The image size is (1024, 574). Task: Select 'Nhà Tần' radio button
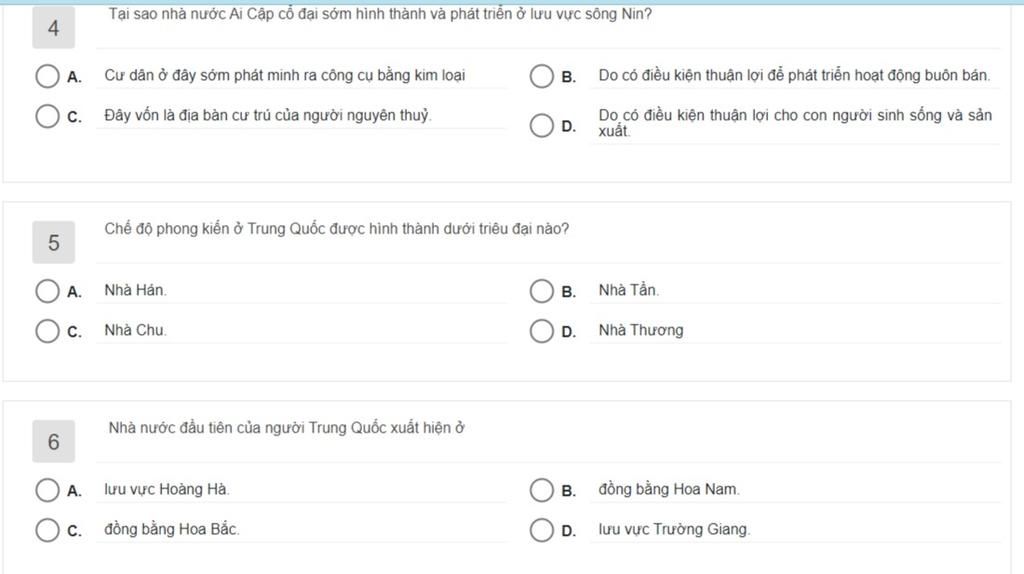pyautogui.click(x=541, y=291)
